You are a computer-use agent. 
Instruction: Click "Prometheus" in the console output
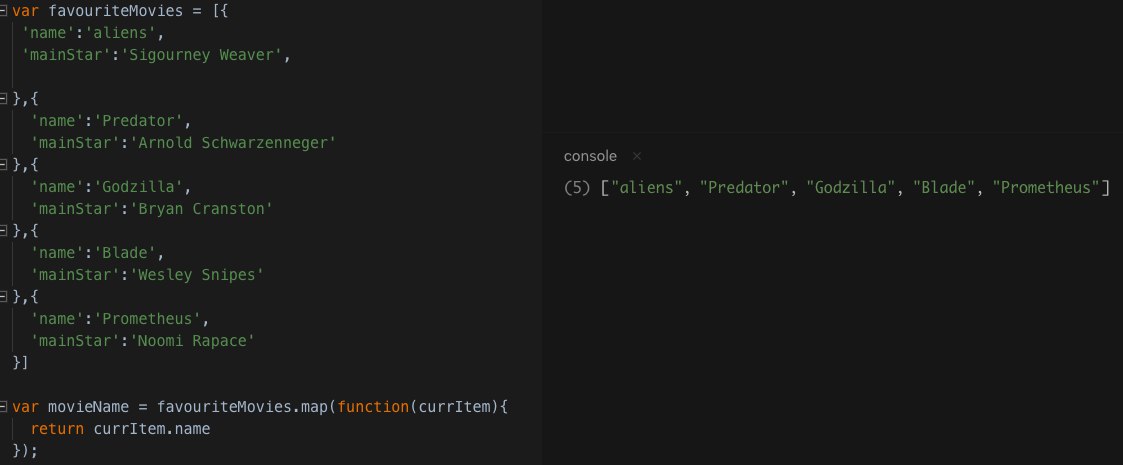pos(1046,188)
